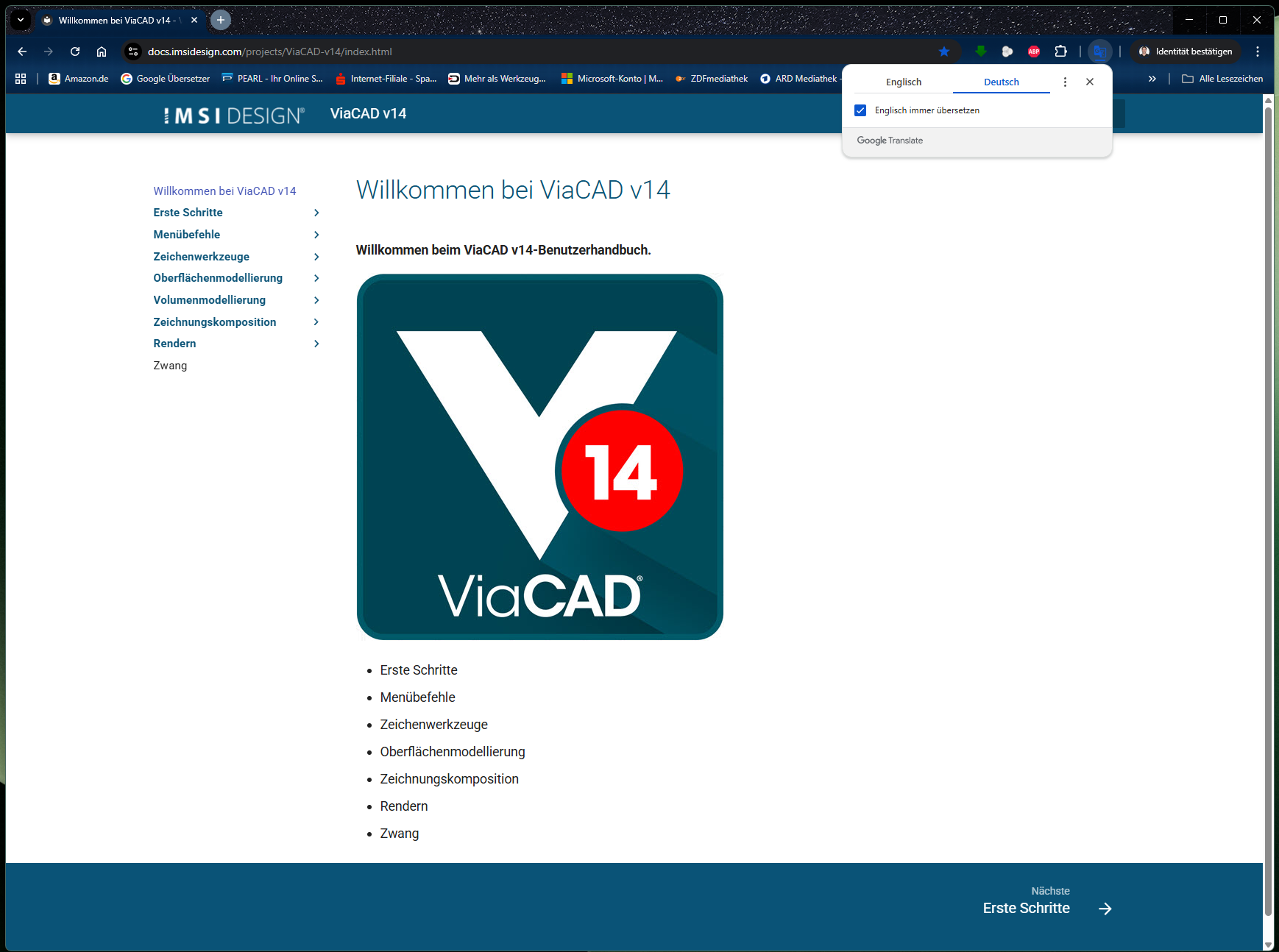Open the Amazon.de bookmark
Viewport: 1279px width, 952px height.
point(79,79)
